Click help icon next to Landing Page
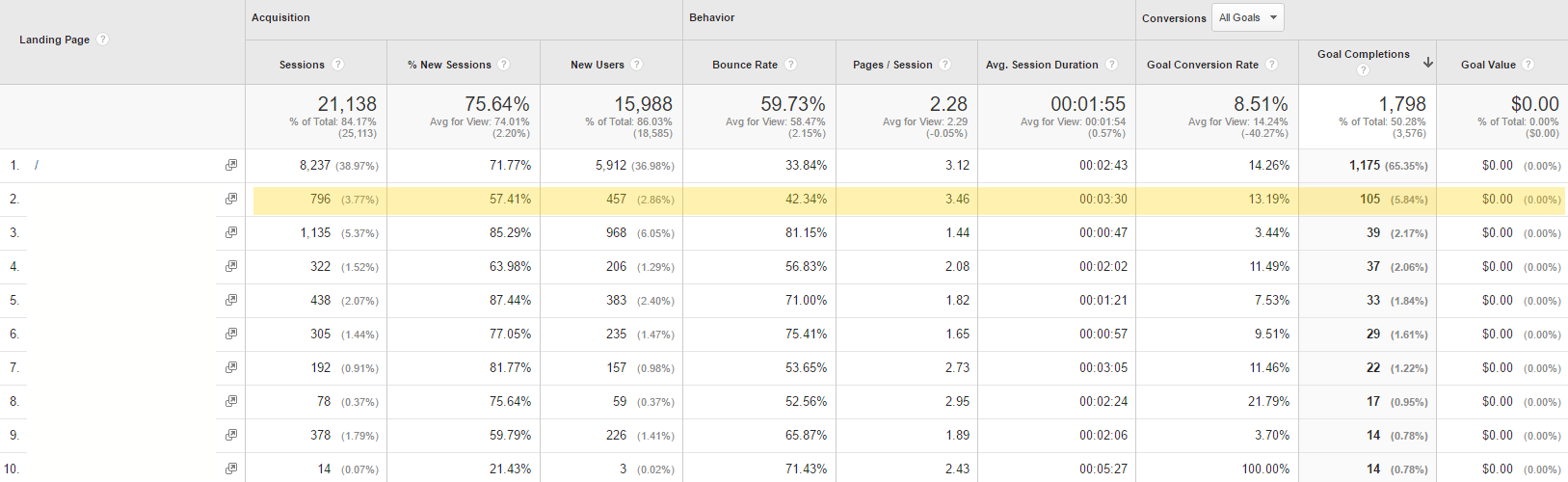This screenshot has width=1568, height=482. [x=103, y=40]
